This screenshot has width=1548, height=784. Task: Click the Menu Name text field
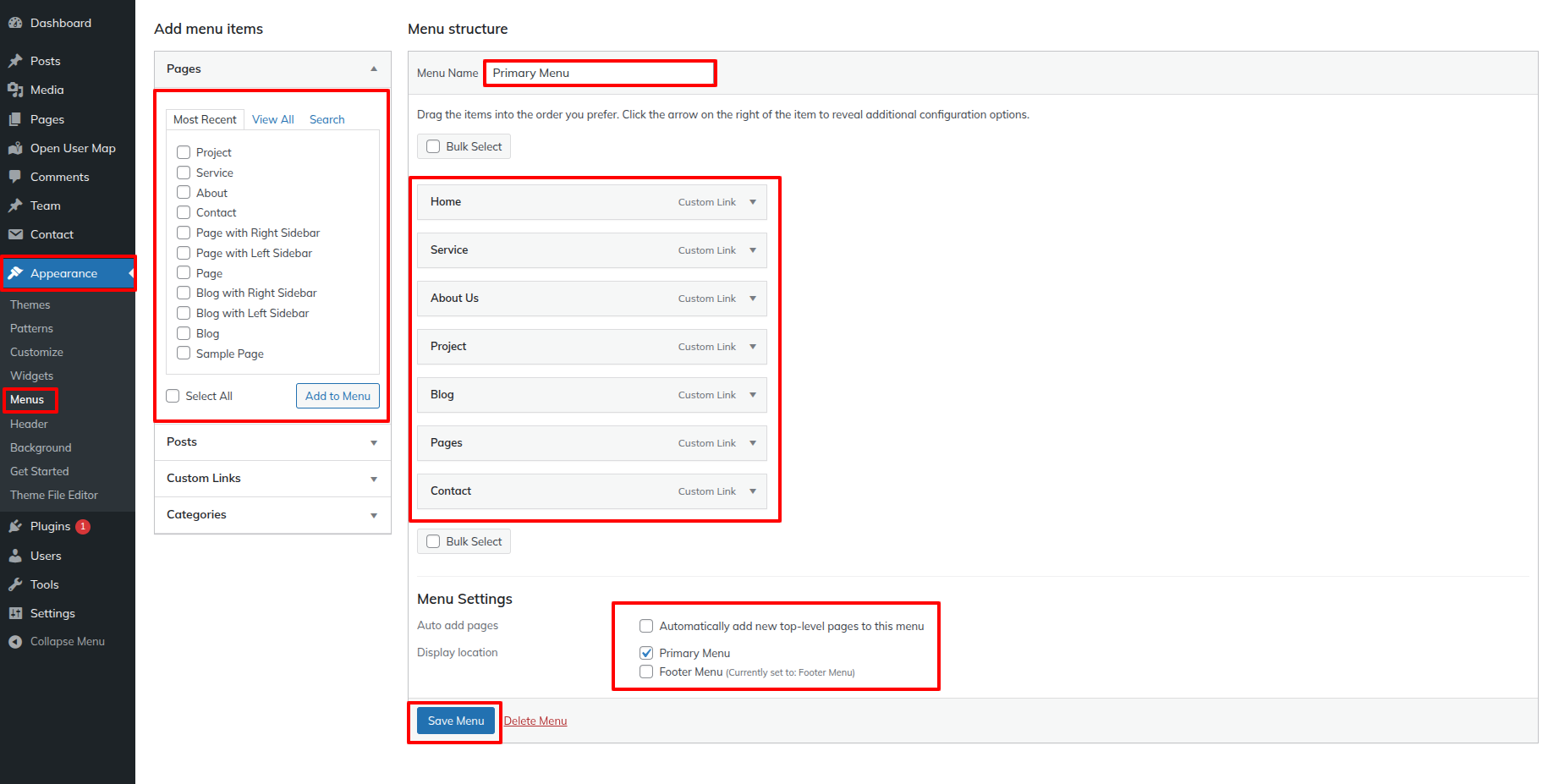tap(600, 74)
